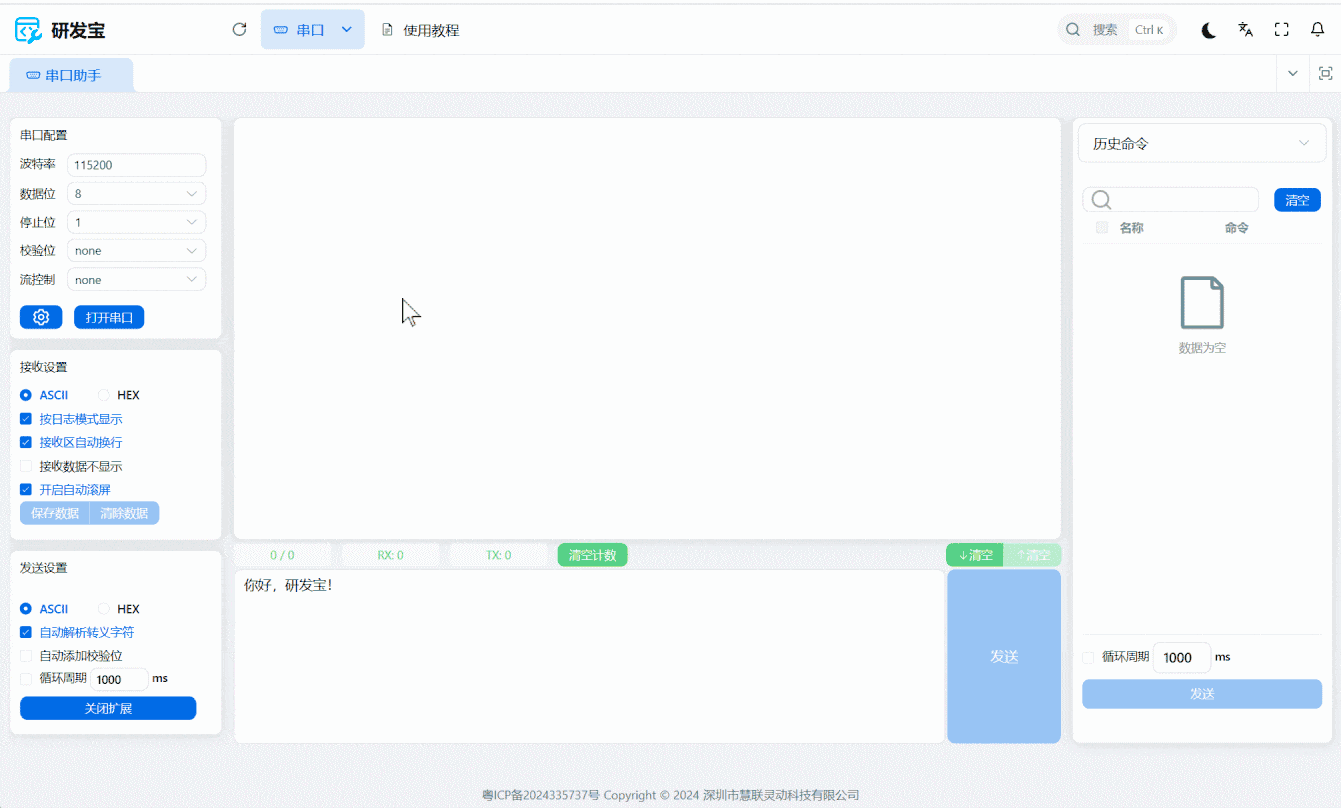This screenshot has width=1341, height=808.
Task: Open the 校验位 dropdown
Action: point(136,251)
